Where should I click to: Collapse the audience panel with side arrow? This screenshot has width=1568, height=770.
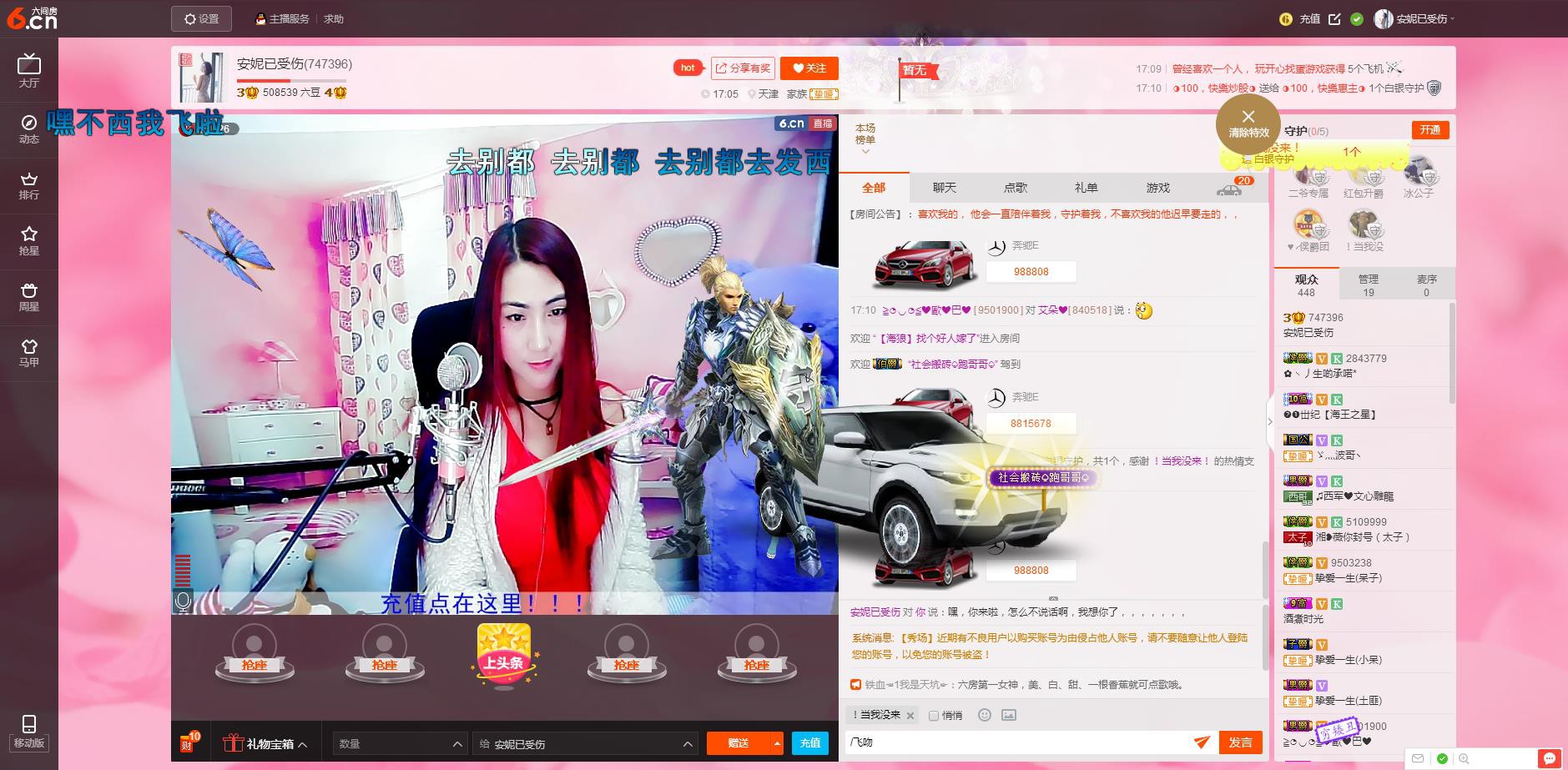click(x=1270, y=421)
